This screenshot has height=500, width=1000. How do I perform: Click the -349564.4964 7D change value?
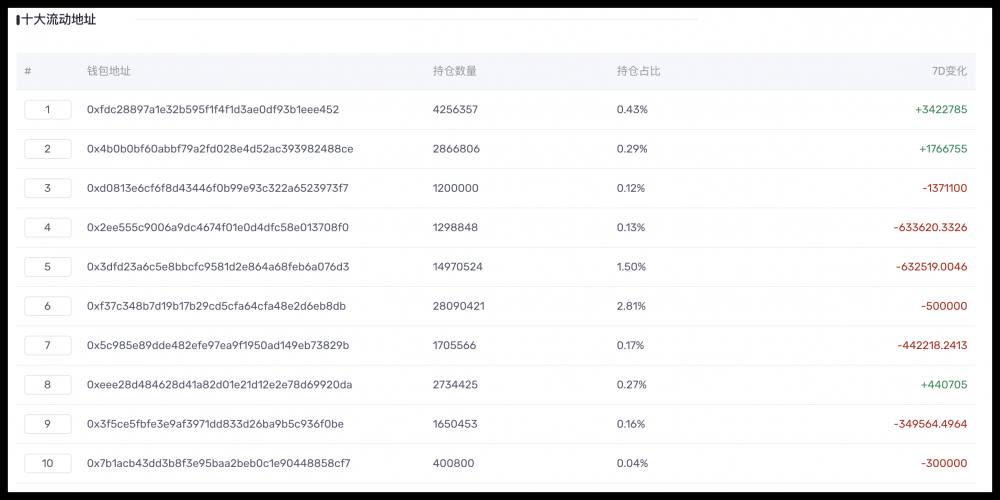coord(930,424)
